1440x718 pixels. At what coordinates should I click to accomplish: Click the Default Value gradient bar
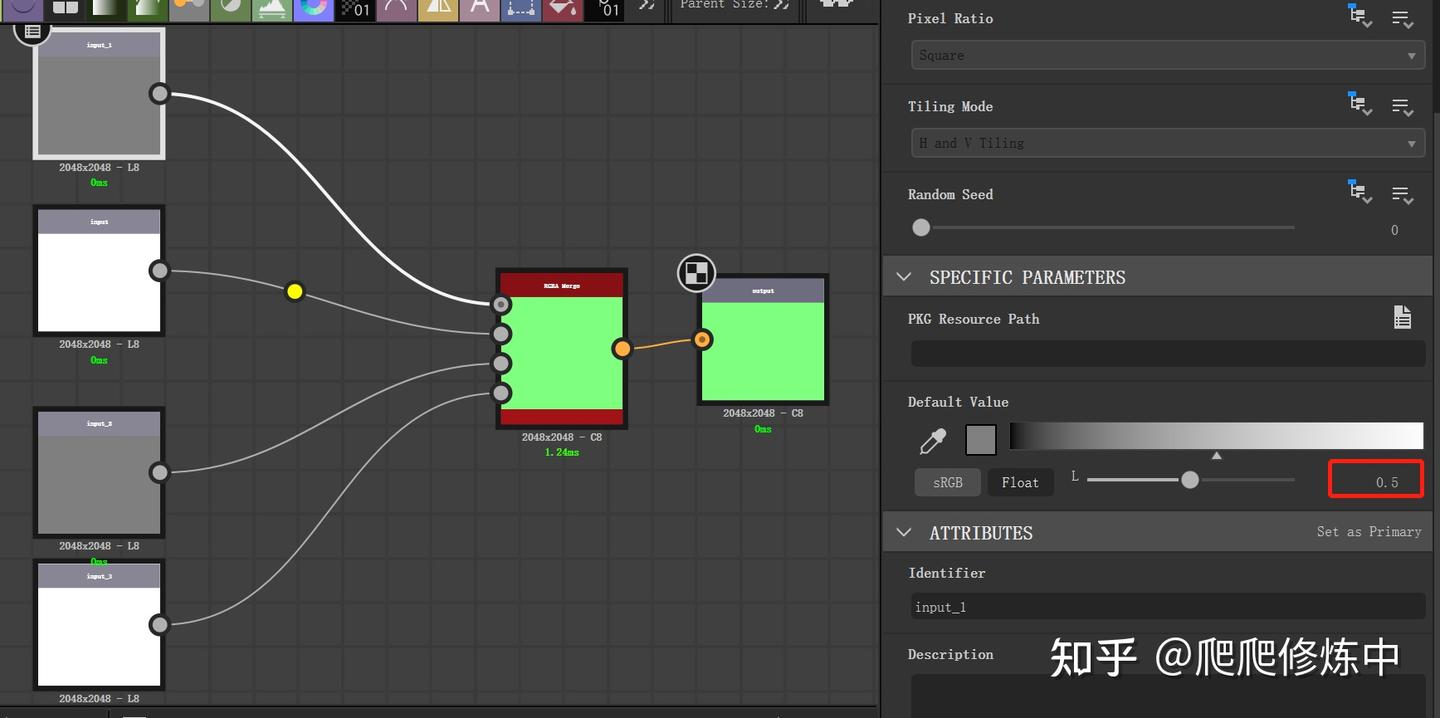[1216, 436]
